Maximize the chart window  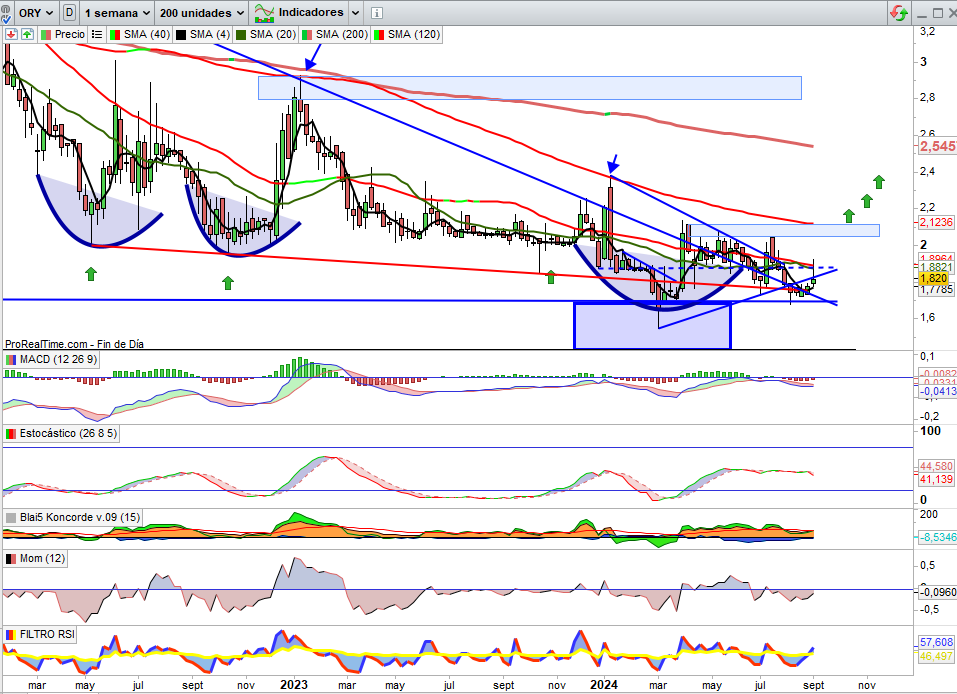938,13
